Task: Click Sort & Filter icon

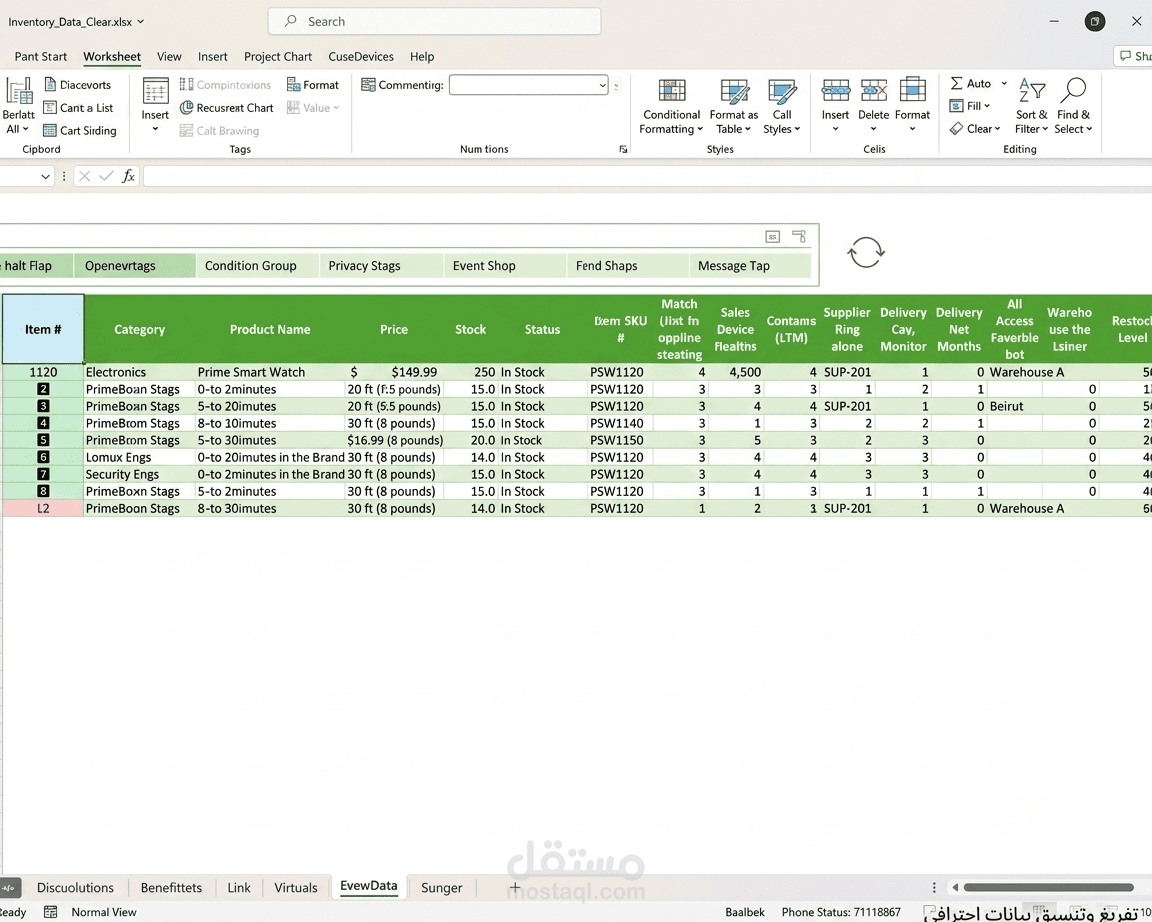Action: [1032, 91]
